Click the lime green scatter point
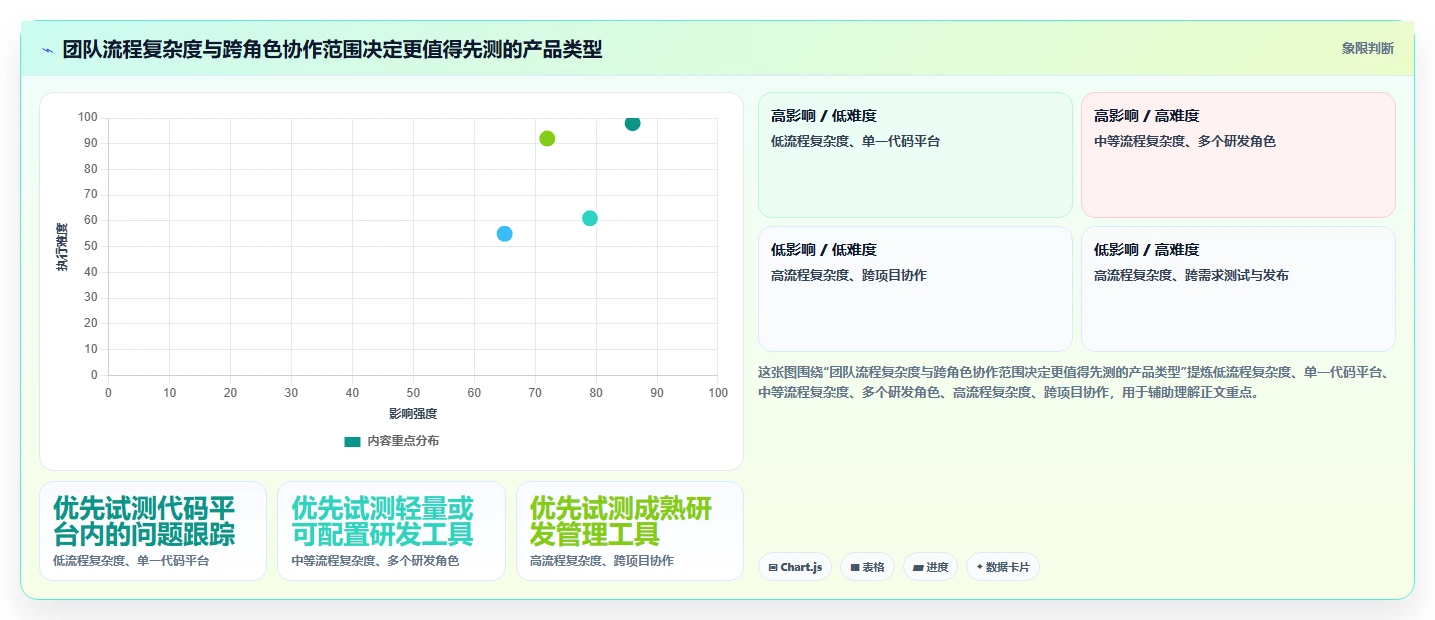The image size is (1435, 620). [x=547, y=139]
